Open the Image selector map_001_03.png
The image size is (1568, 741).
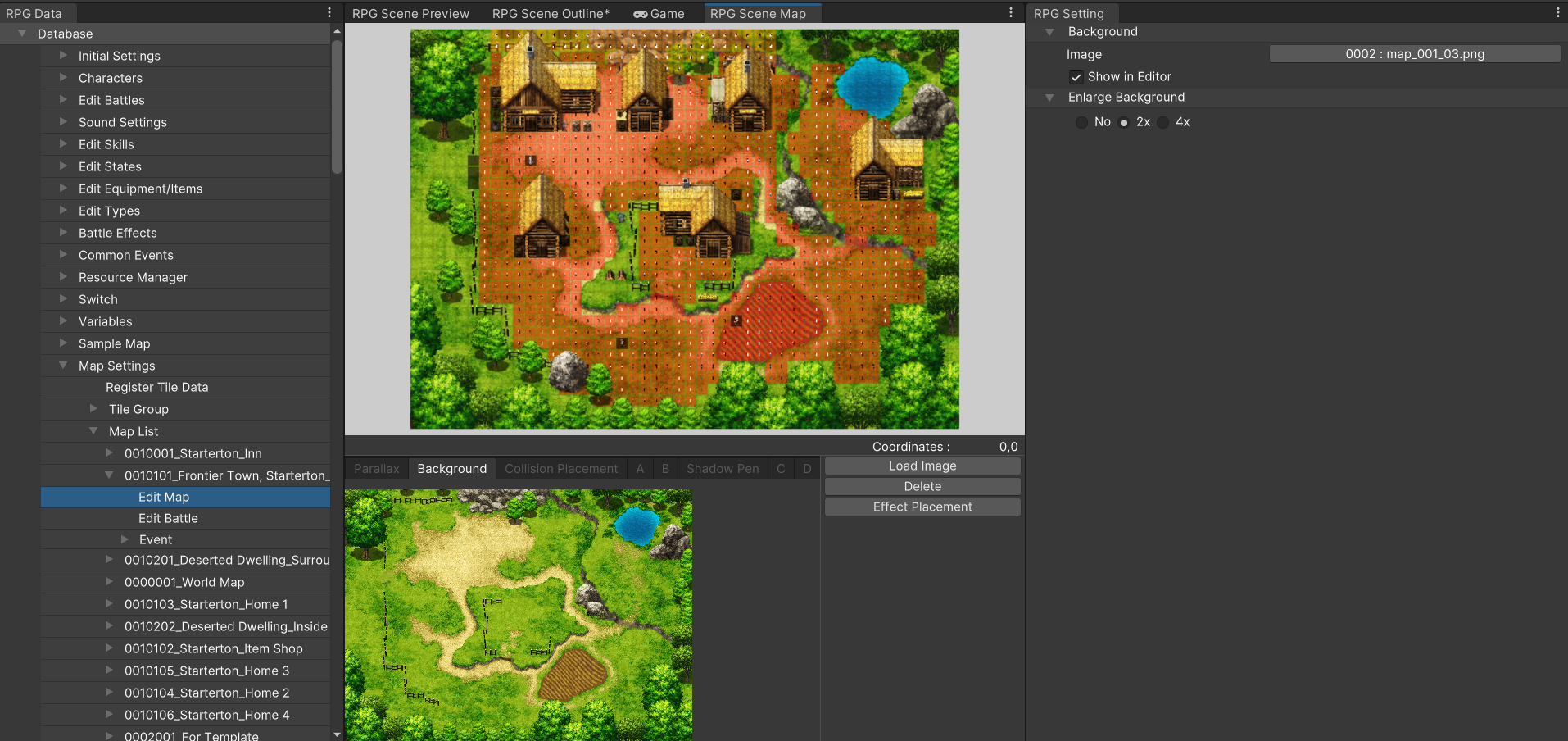(1415, 54)
